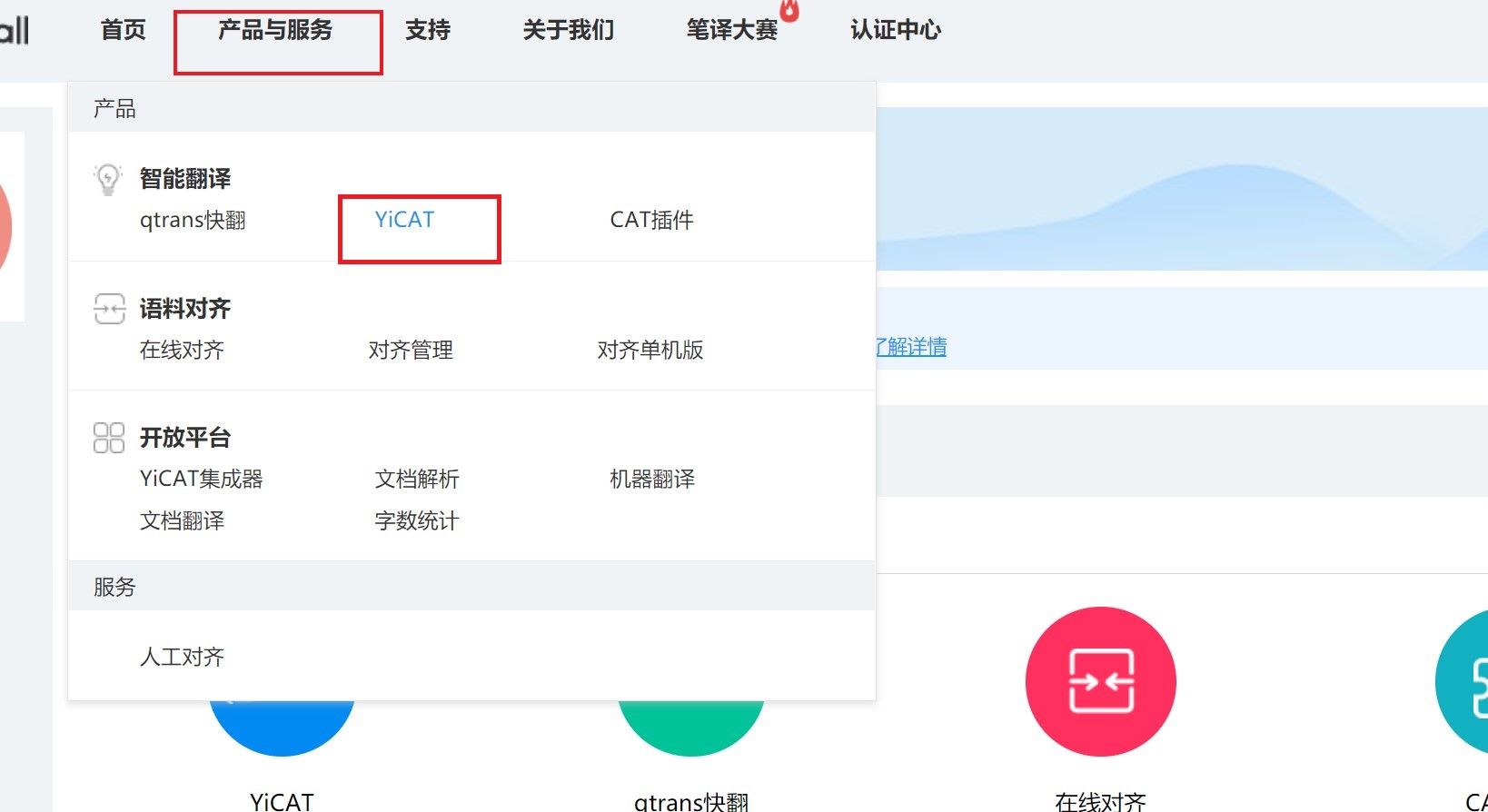
Task: Click the lightbulb icon beside 智能翻译
Action: pyautogui.click(x=108, y=179)
